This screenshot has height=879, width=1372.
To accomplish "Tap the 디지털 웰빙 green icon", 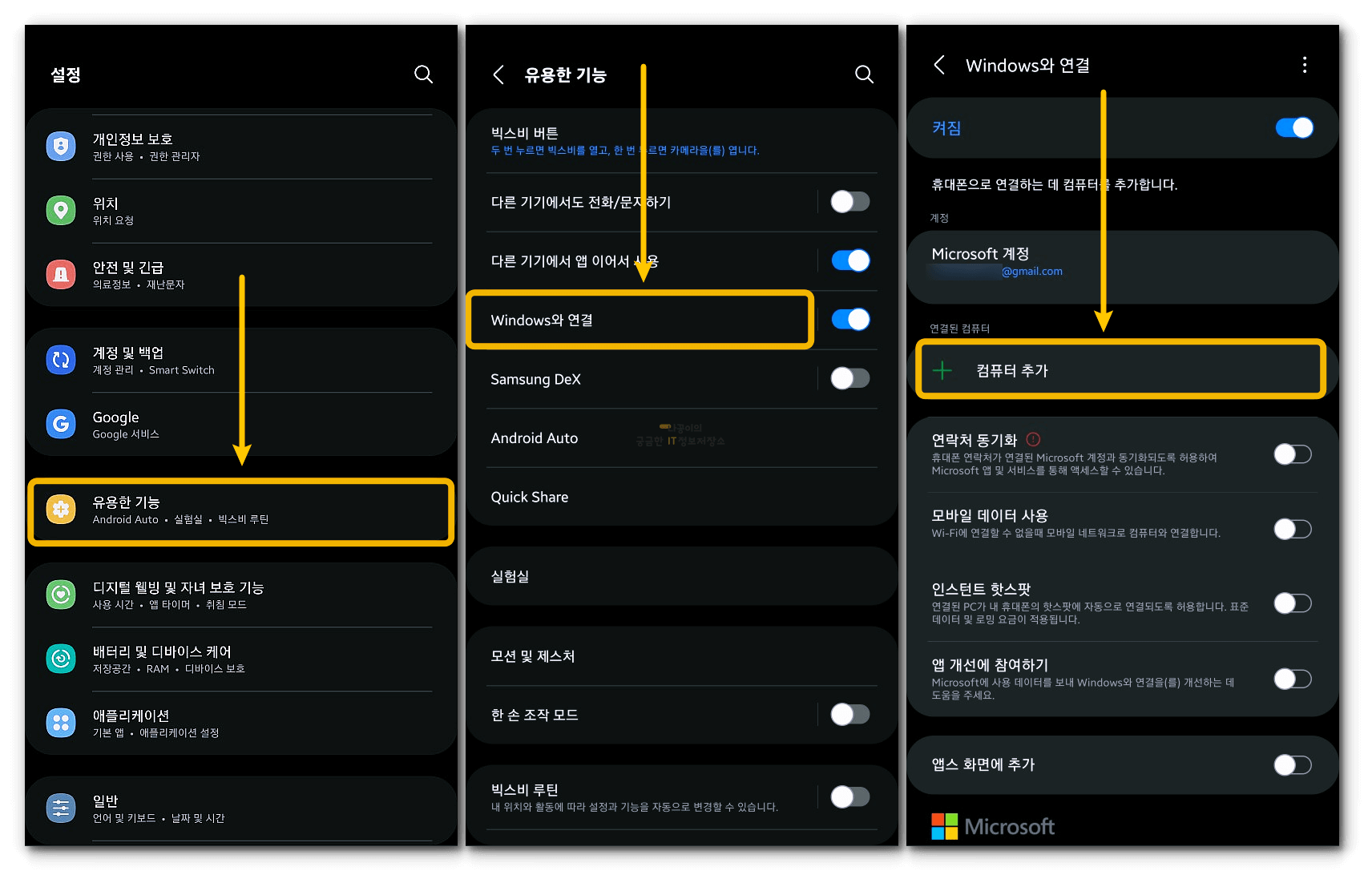I will [61, 595].
